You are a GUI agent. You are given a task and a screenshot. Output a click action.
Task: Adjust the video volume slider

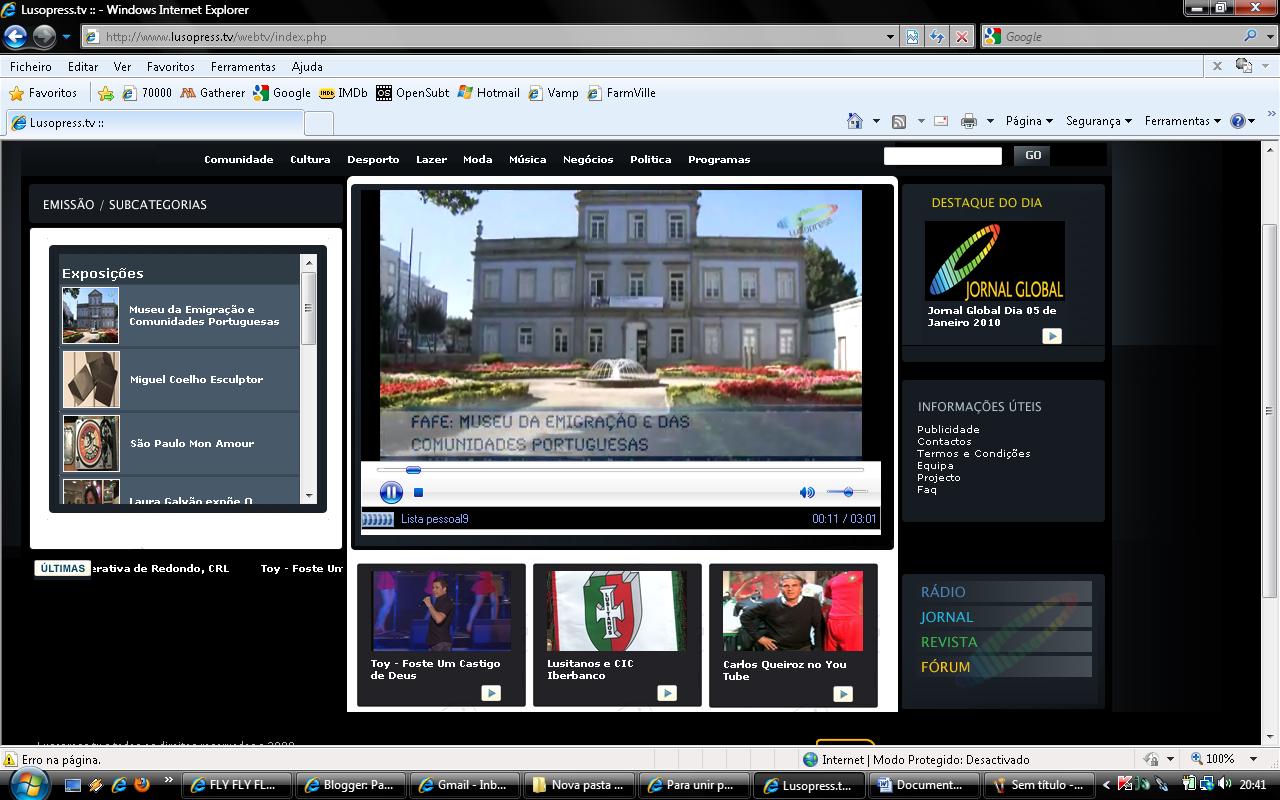(847, 492)
